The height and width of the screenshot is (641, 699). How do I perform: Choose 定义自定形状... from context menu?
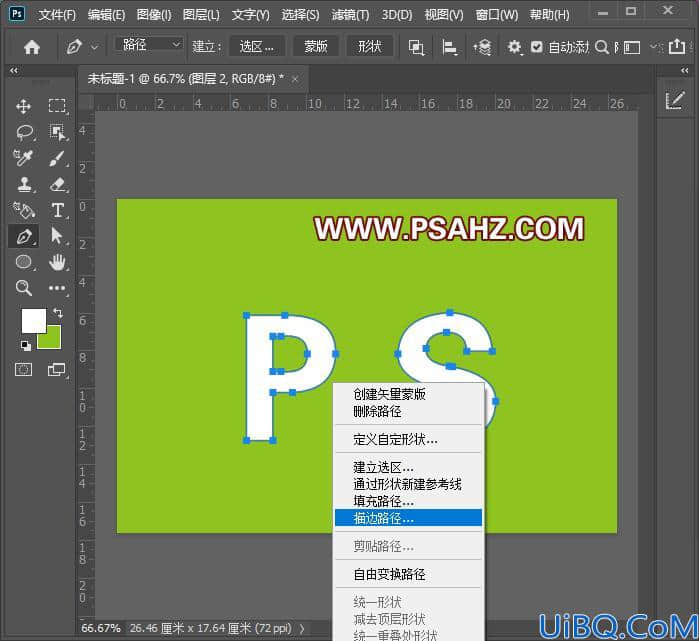[x=408, y=439]
